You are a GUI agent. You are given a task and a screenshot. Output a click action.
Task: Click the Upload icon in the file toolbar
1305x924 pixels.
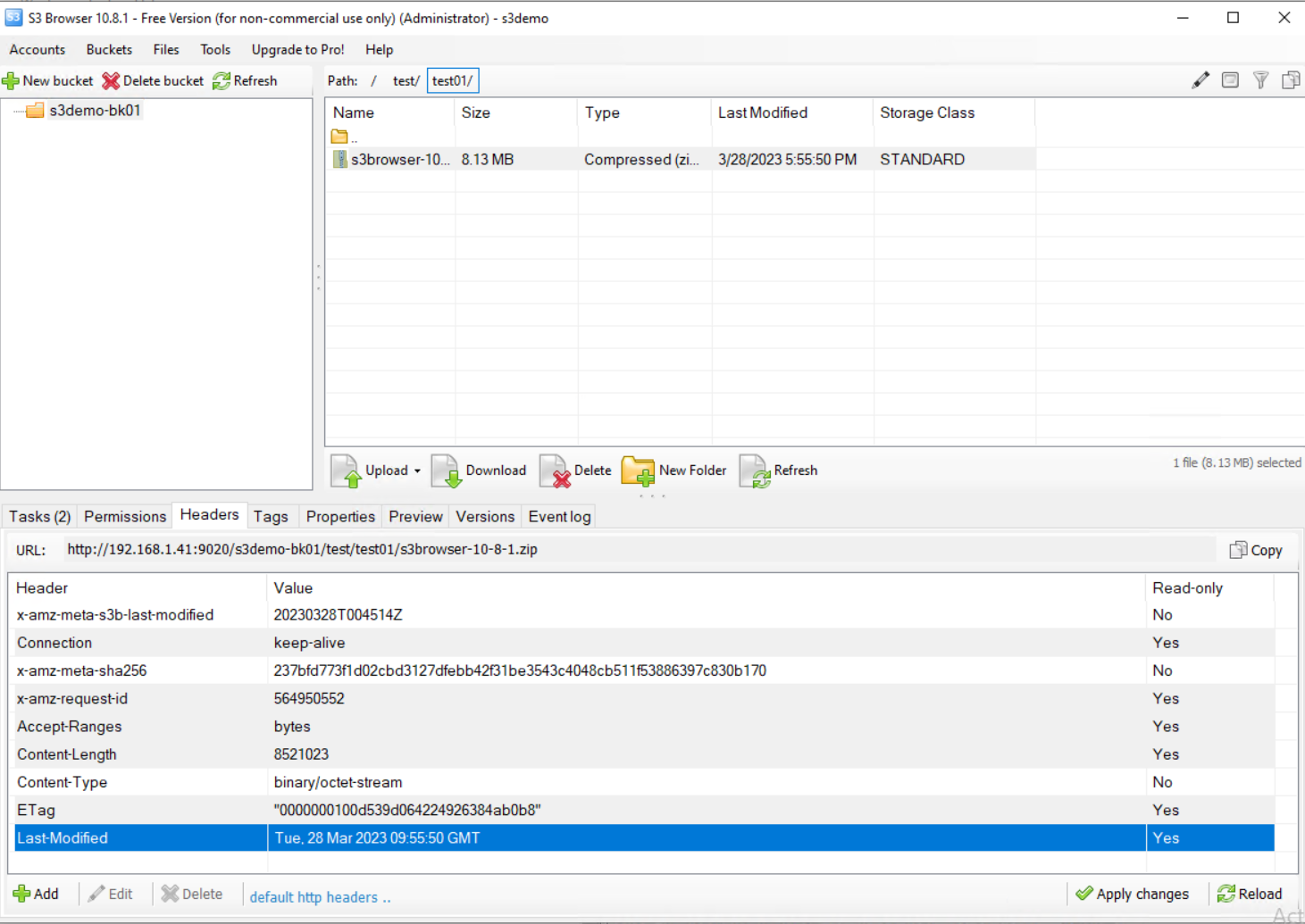coord(347,470)
